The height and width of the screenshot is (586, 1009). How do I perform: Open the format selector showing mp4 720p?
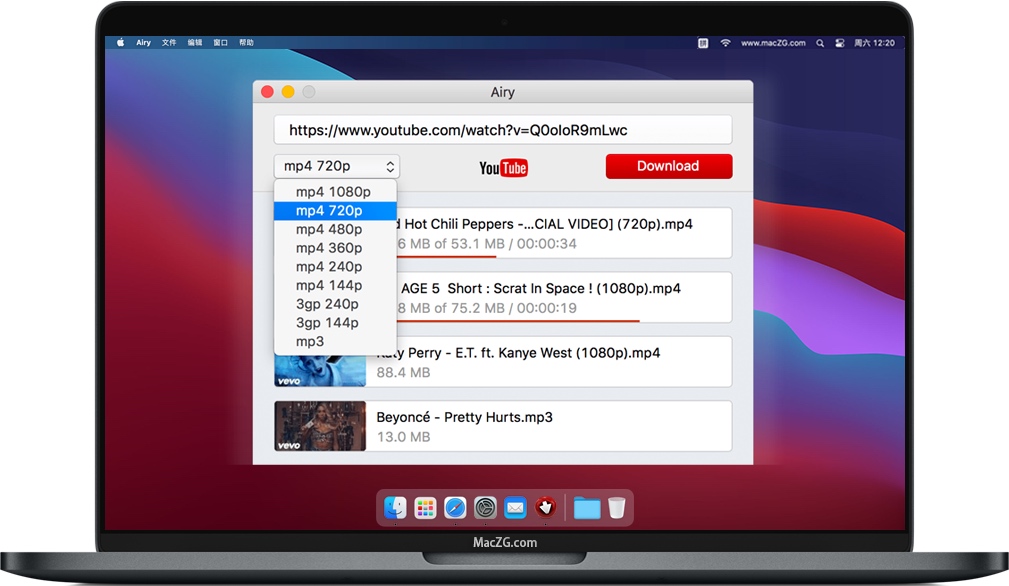pos(337,166)
